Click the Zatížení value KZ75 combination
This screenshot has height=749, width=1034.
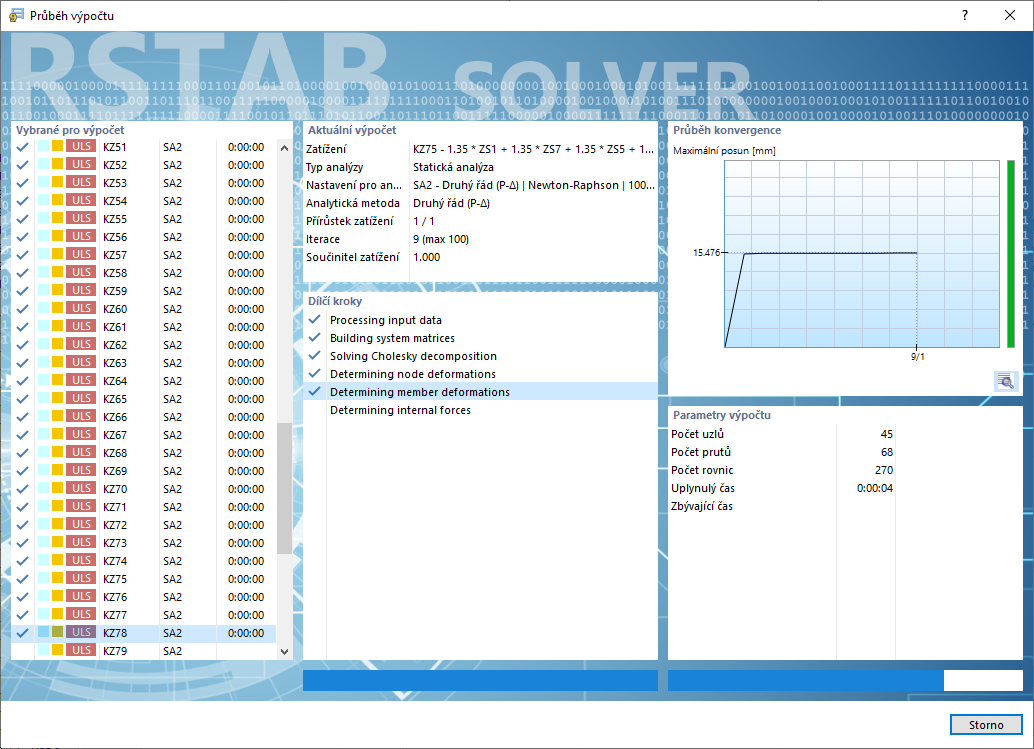(x=533, y=149)
